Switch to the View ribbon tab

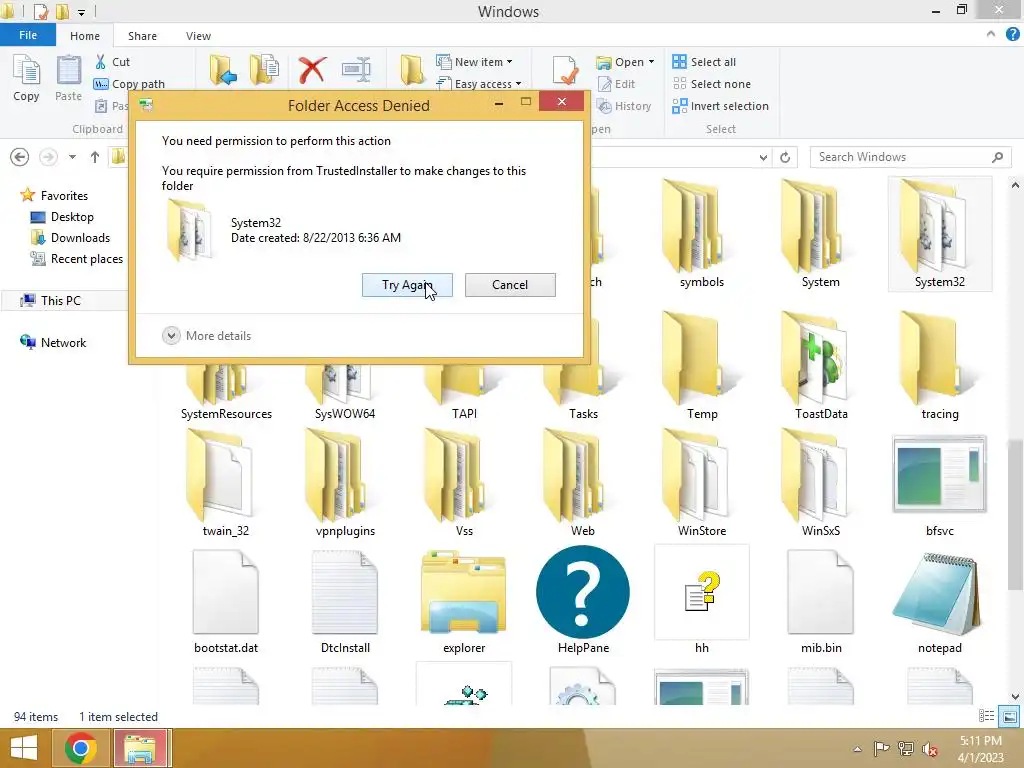point(198,36)
